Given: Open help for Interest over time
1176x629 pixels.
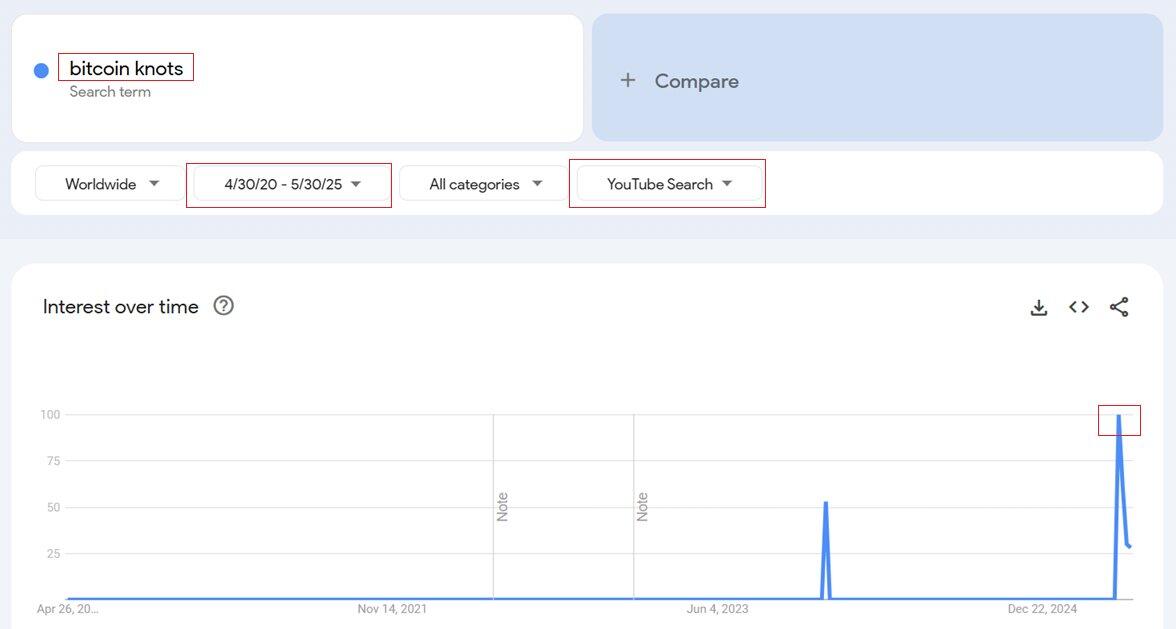Looking at the screenshot, I should click(x=224, y=306).
